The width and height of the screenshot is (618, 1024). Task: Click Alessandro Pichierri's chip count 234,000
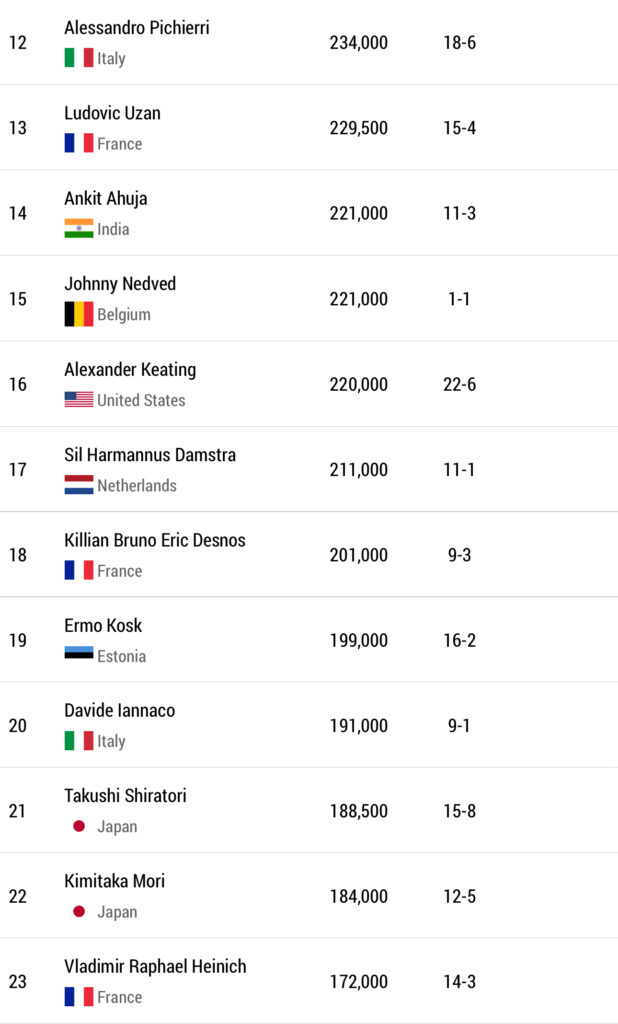tap(358, 43)
